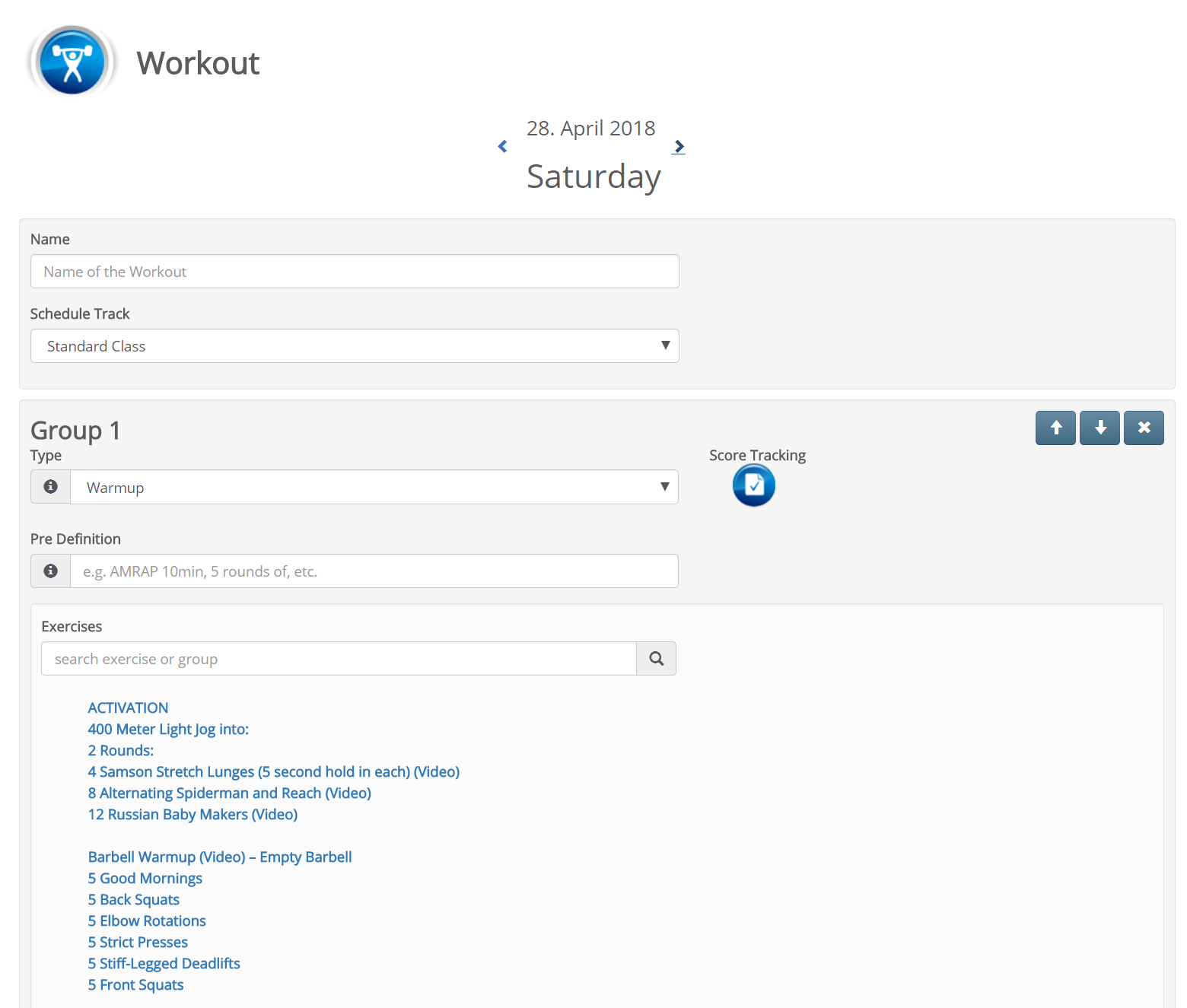Go to next day with right chevron
This screenshot has height=1008, width=1187.
pos(679,146)
